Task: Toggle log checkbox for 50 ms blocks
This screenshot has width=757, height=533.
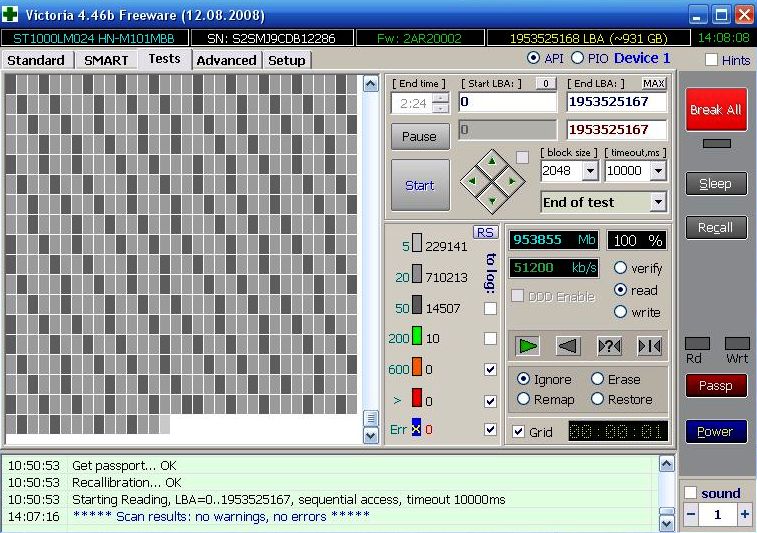Action: click(x=490, y=308)
